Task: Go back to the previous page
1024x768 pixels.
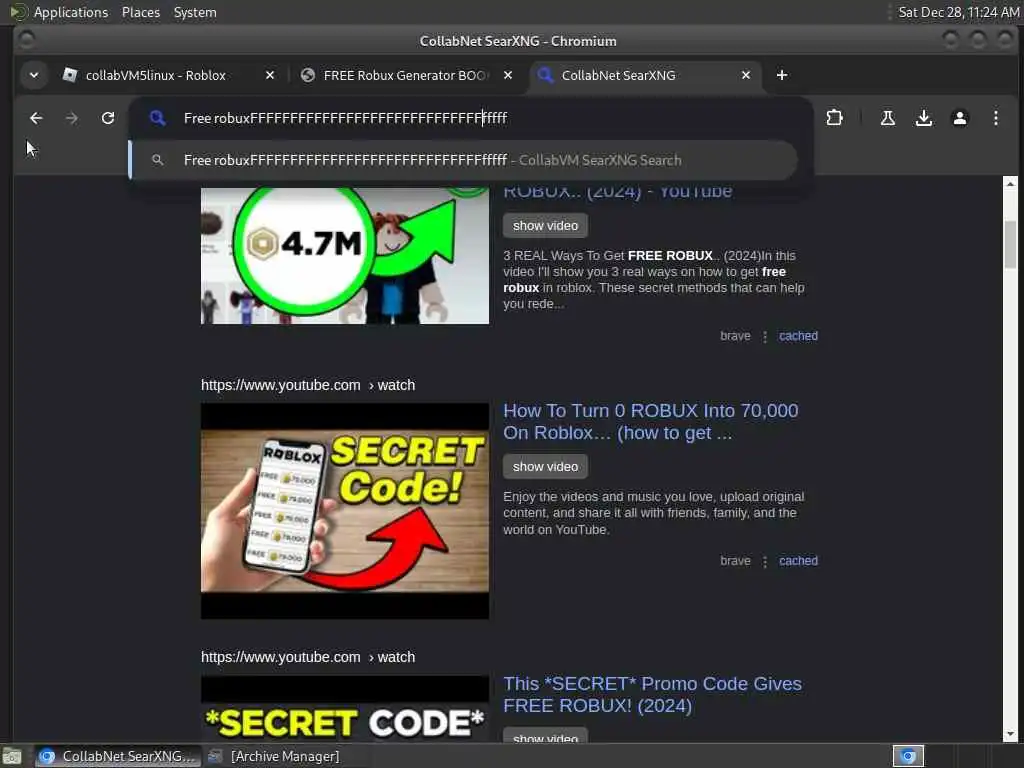Action: pyautogui.click(x=36, y=118)
